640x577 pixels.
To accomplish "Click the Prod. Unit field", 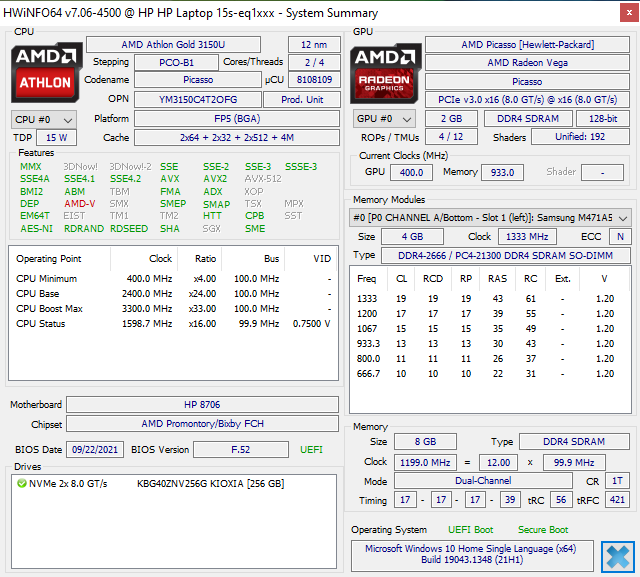I will tap(302, 100).
